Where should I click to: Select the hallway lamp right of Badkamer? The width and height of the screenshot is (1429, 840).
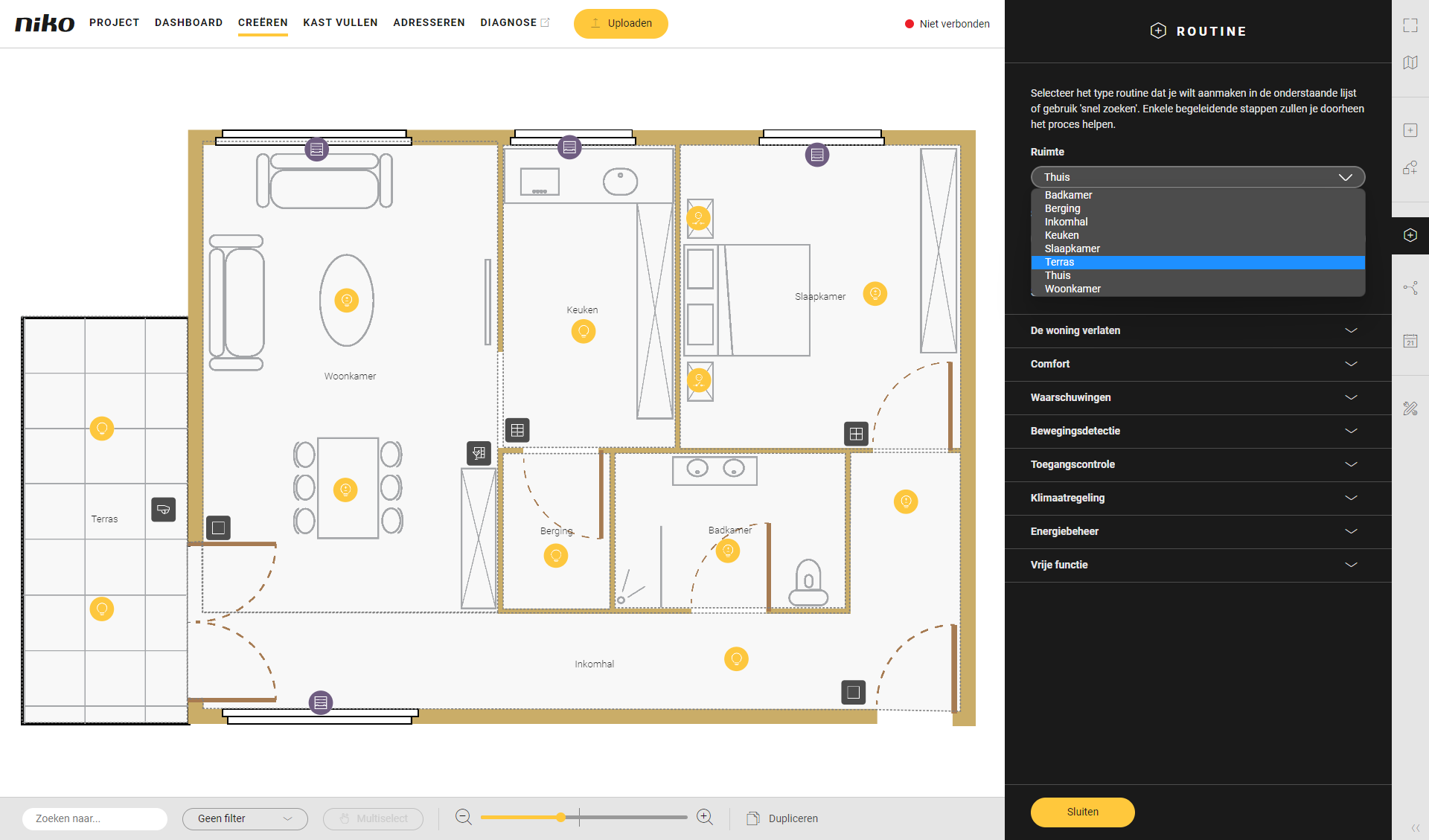tap(906, 501)
